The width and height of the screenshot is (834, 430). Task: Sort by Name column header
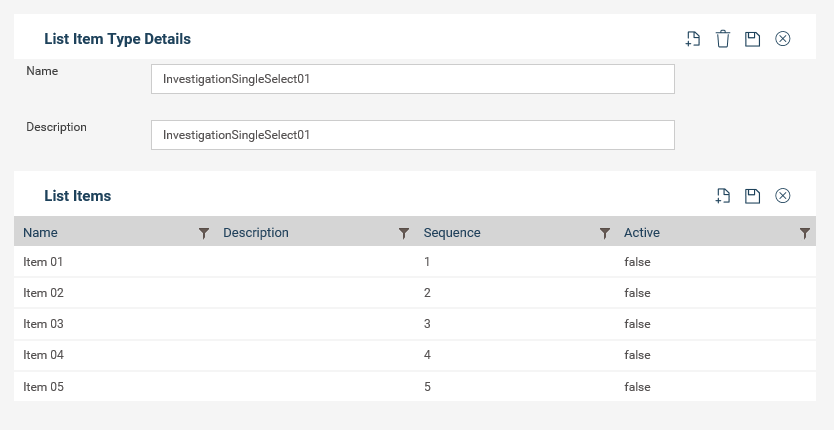coord(40,233)
